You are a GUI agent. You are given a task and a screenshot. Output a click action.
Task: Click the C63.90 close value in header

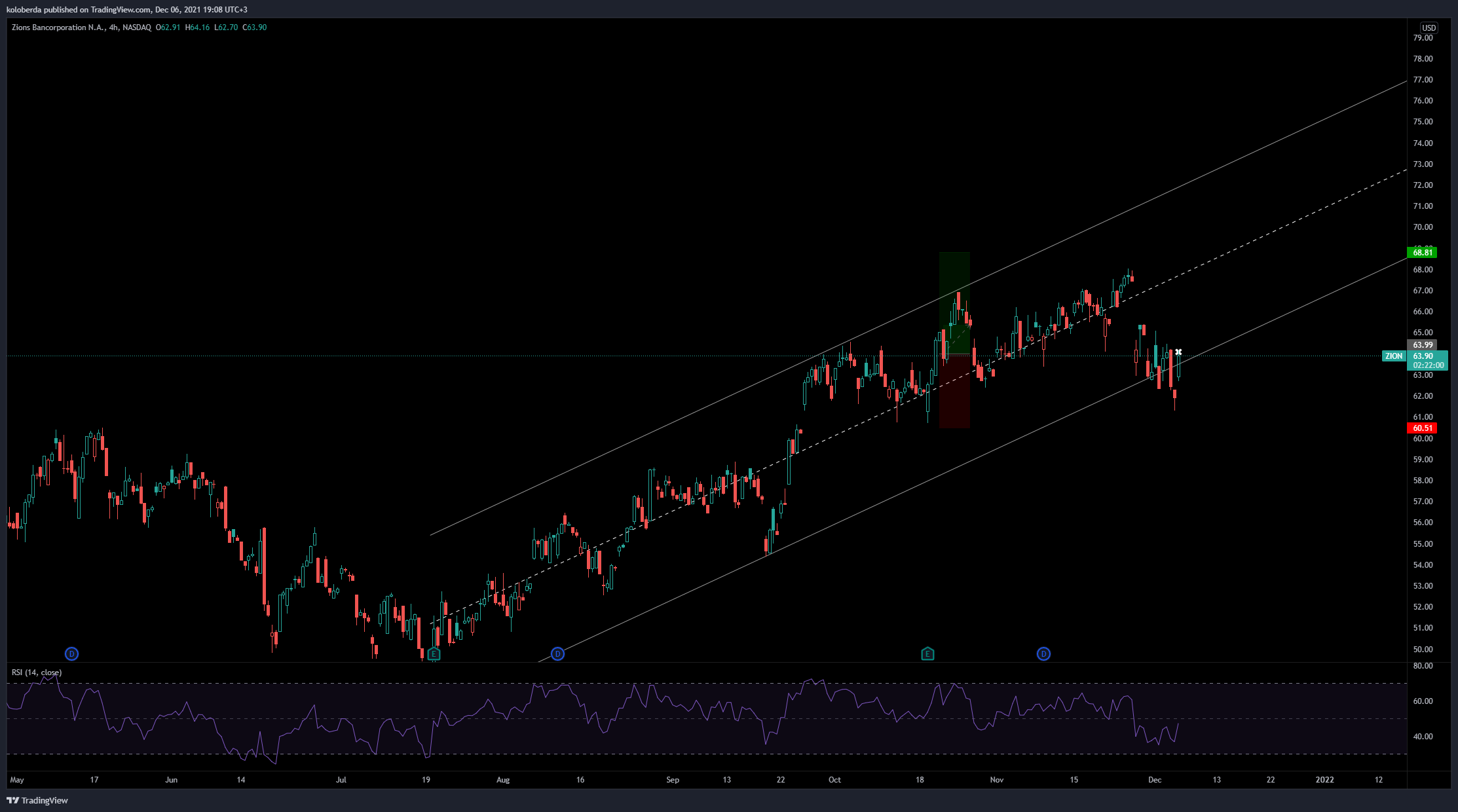pyautogui.click(x=254, y=28)
